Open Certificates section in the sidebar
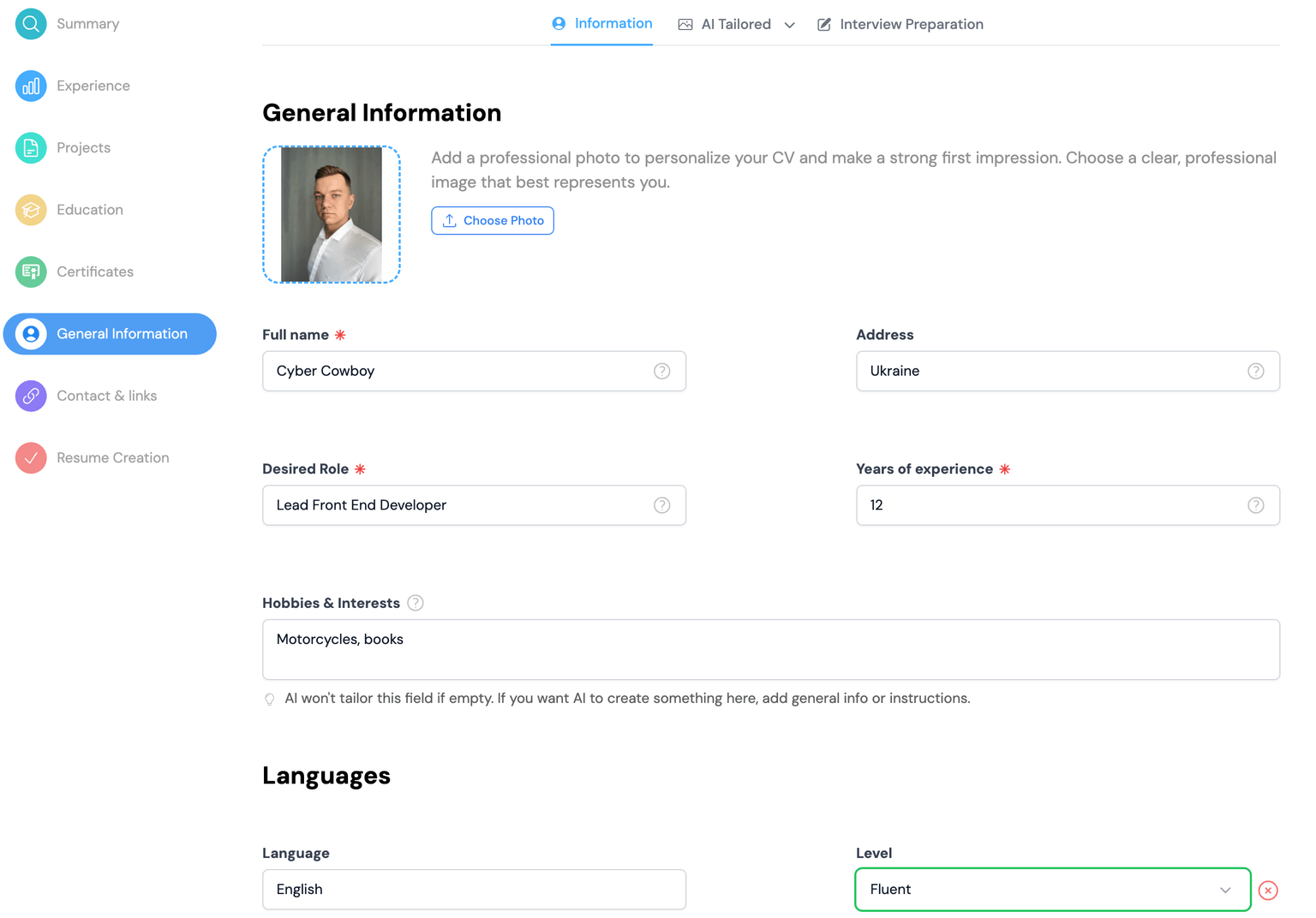This screenshot has width=1316, height=918. (x=95, y=271)
